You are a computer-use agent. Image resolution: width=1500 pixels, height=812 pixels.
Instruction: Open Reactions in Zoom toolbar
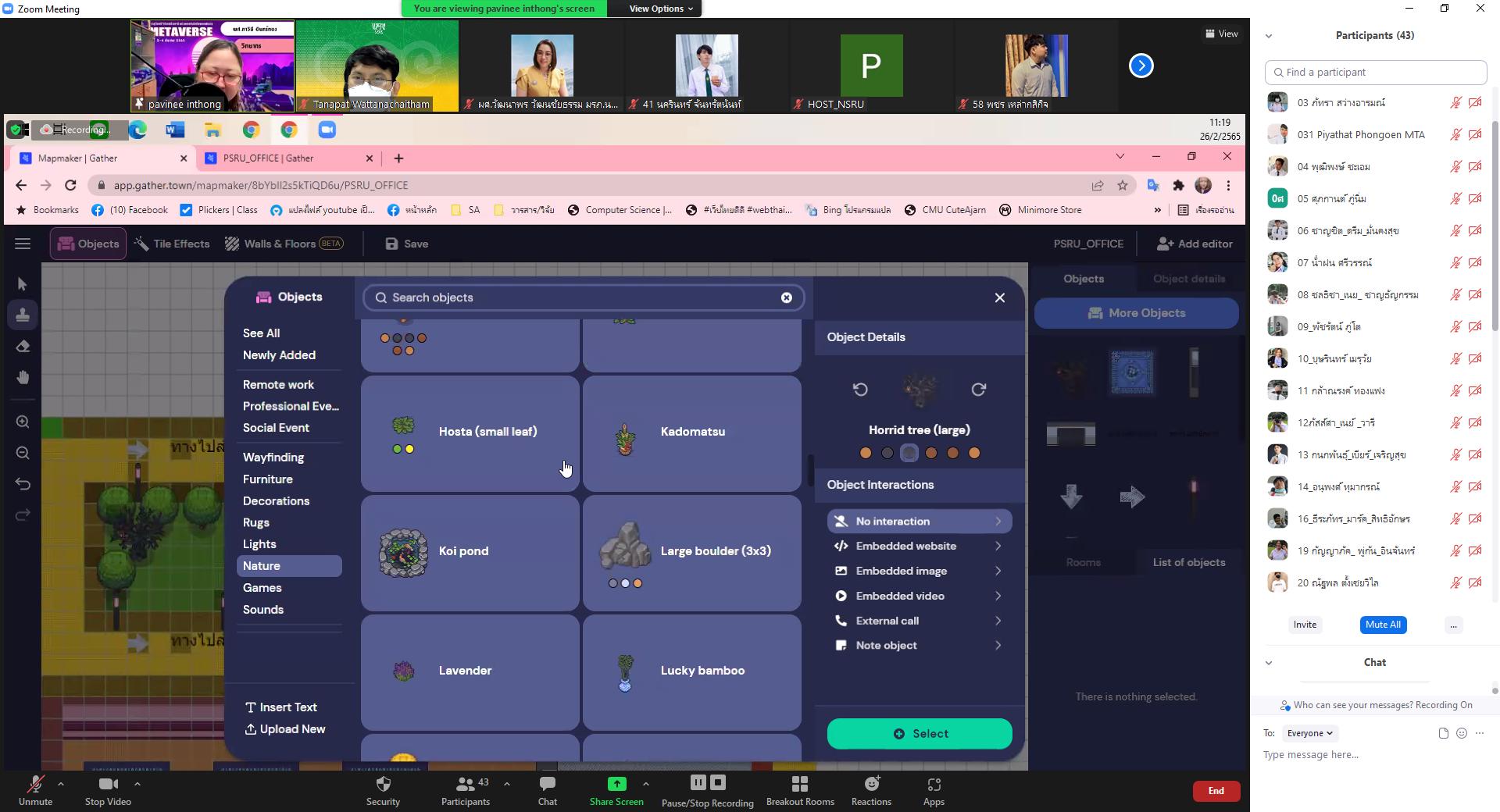(871, 790)
